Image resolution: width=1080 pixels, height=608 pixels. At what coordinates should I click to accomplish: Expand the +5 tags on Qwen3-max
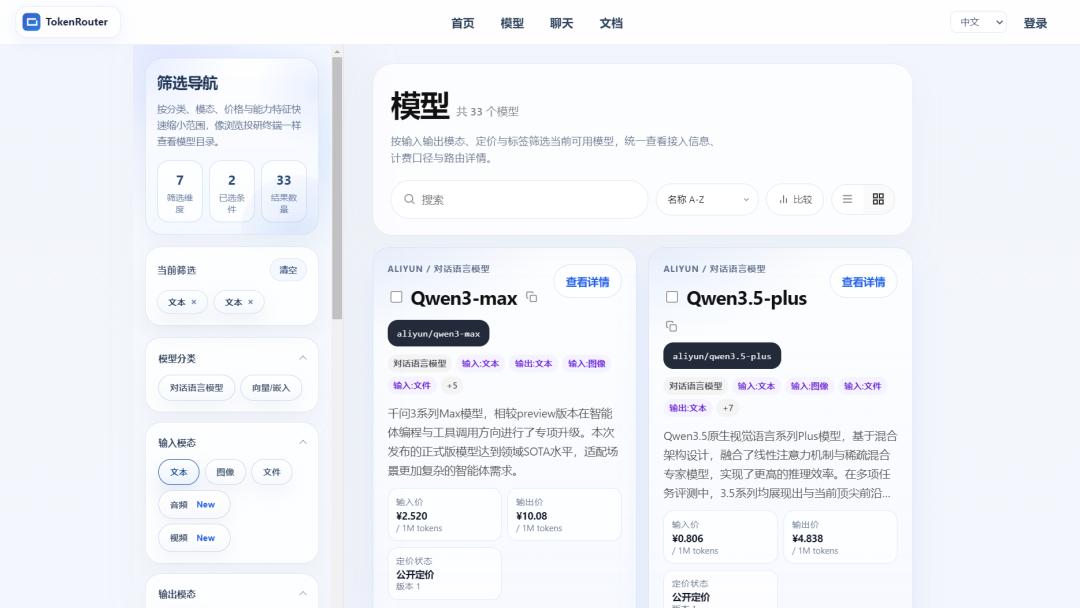(x=452, y=386)
